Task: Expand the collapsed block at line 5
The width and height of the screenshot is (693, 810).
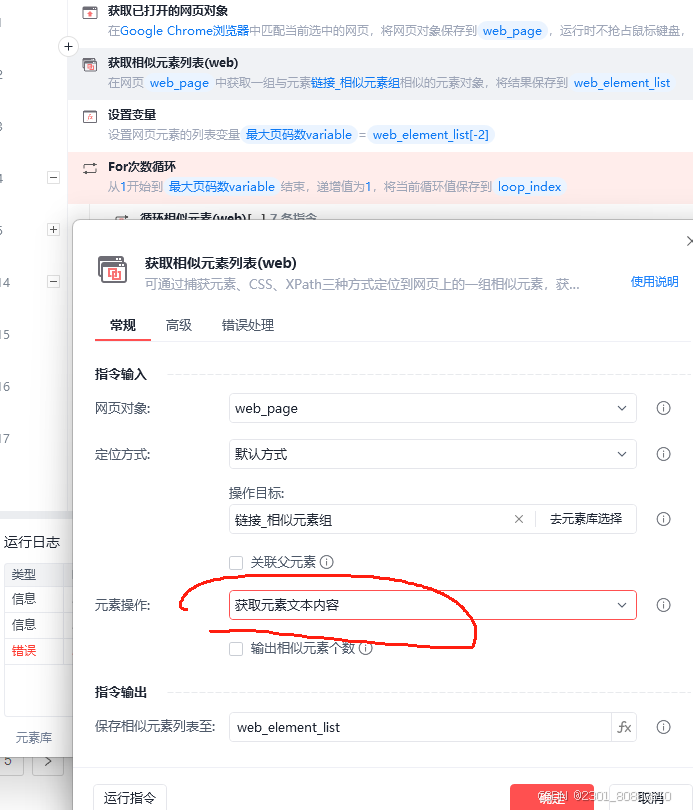Action: pos(53,229)
